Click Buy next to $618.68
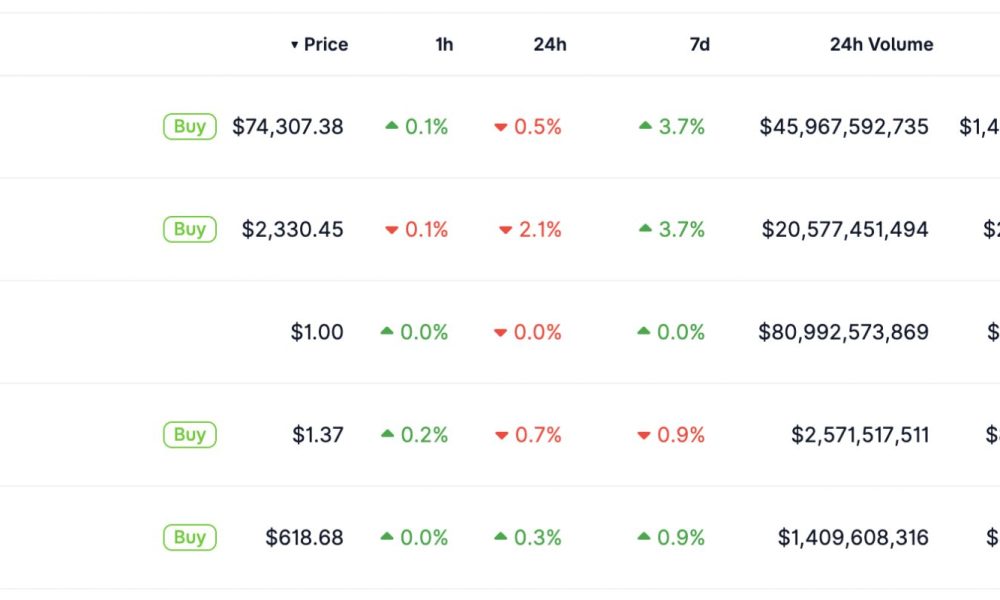1000x600 pixels. pyautogui.click(x=189, y=536)
